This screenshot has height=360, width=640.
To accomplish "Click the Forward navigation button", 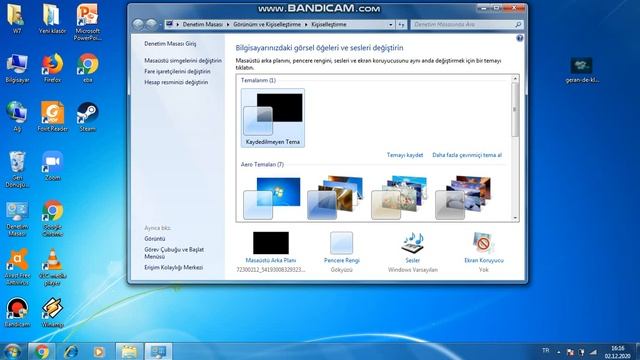I will [x=151, y=24].
